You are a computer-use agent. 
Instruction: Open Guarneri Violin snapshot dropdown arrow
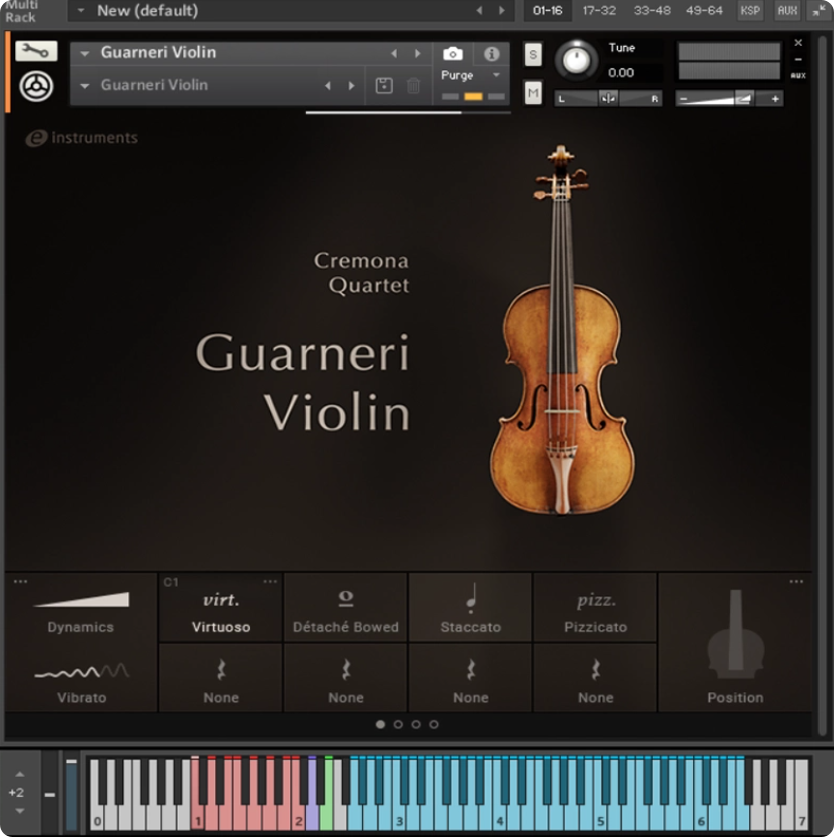coord(84,85)
